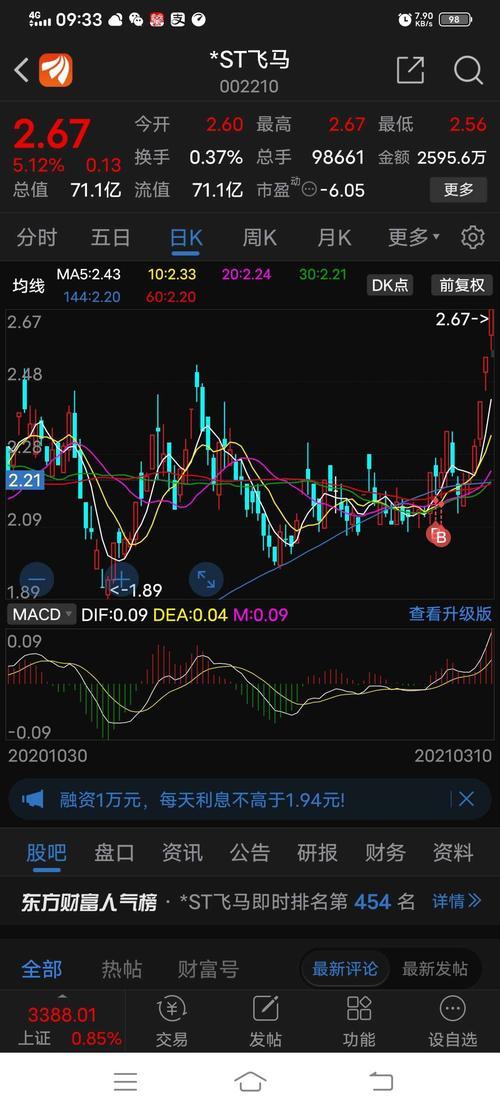This screenshot has height=1111, width=500.
Task: Open the 发帖 post icon
Action: [x=266, y=1020]
